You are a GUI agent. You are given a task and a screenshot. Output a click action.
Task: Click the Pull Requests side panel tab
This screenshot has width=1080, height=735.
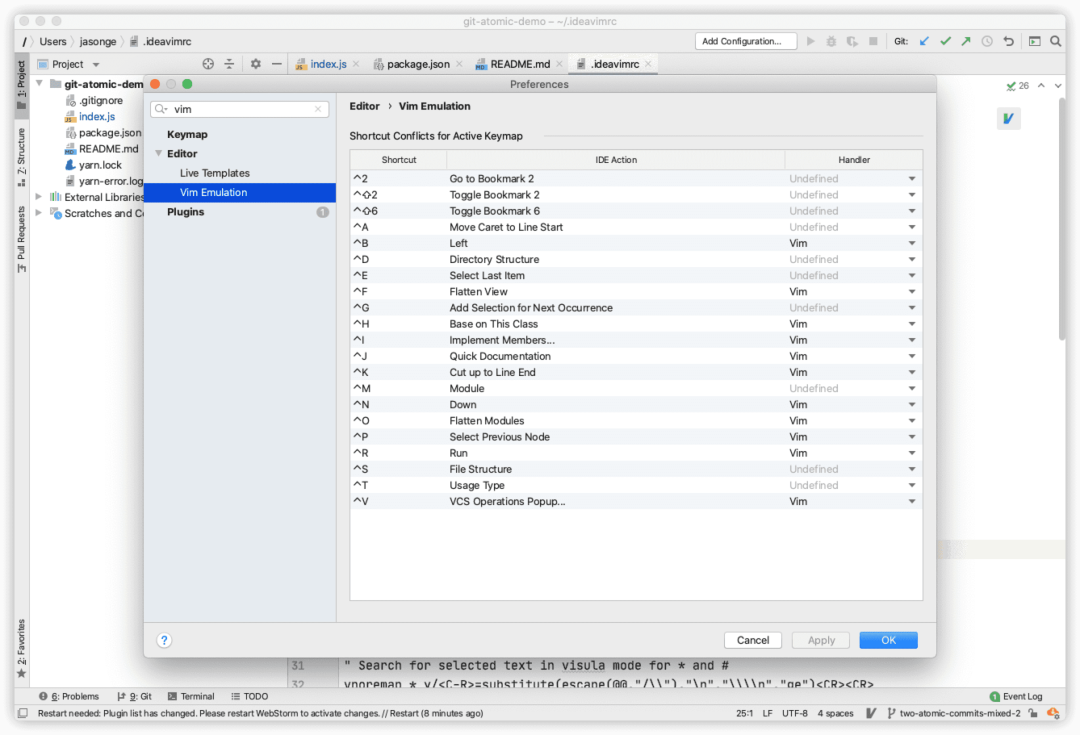click(x=21, y=238)
